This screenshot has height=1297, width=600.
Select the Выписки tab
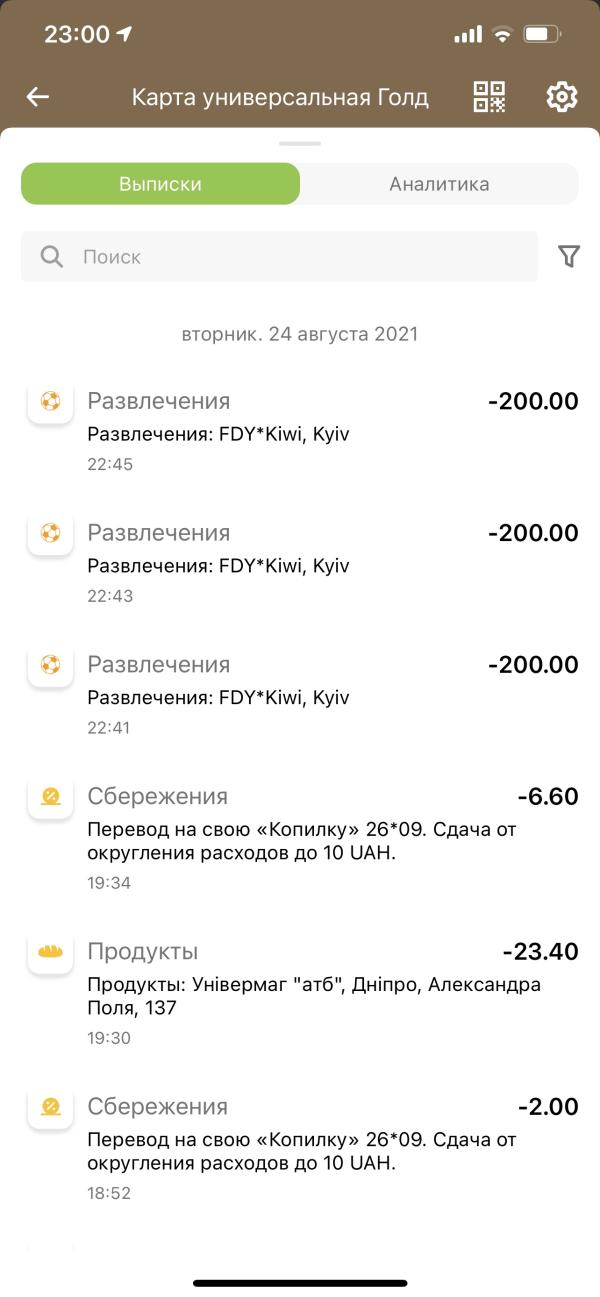pyautogui.click(x=160, y=184)
